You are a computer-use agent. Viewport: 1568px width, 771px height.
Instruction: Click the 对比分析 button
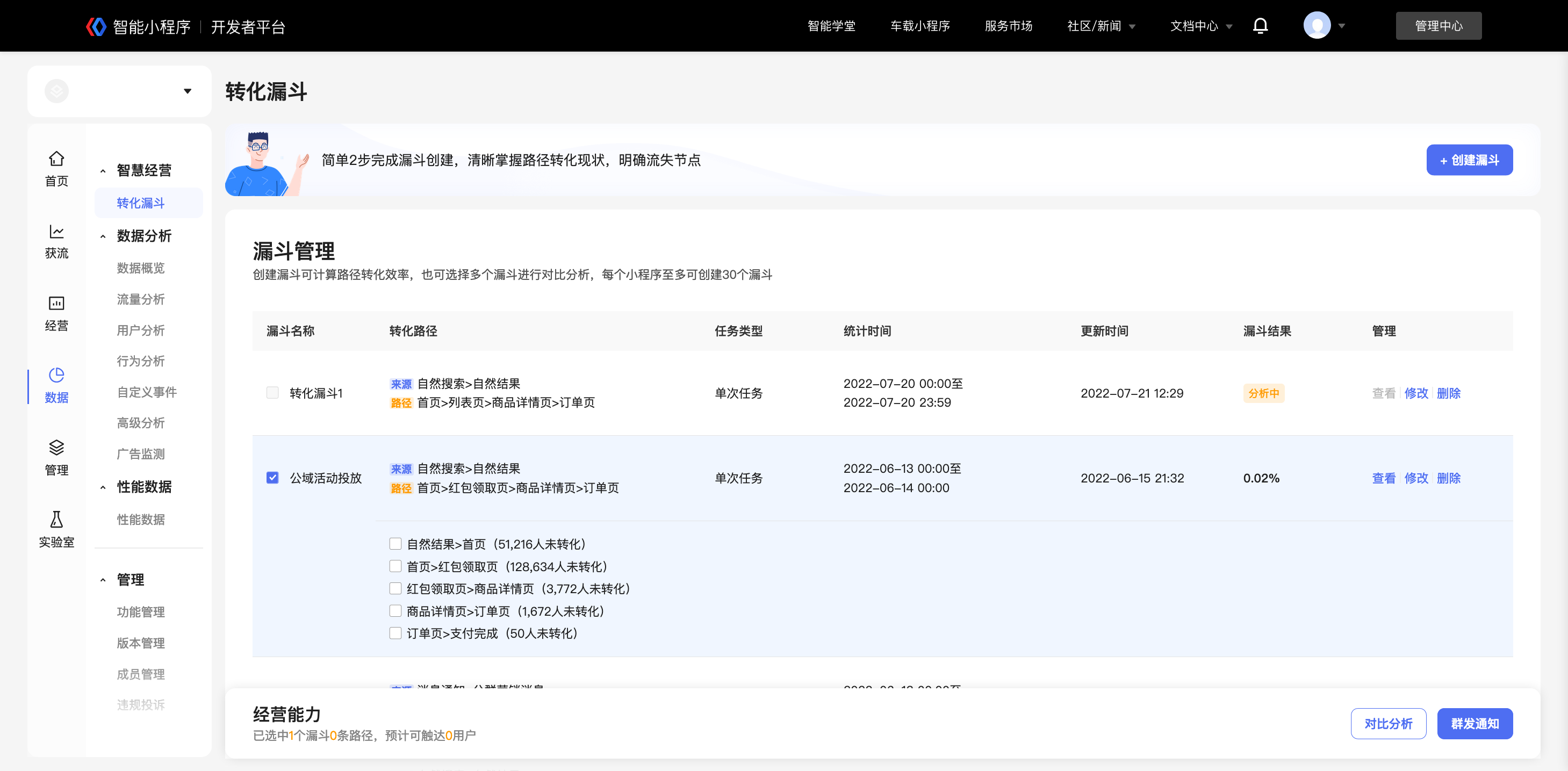click(x=1388, y=723)
